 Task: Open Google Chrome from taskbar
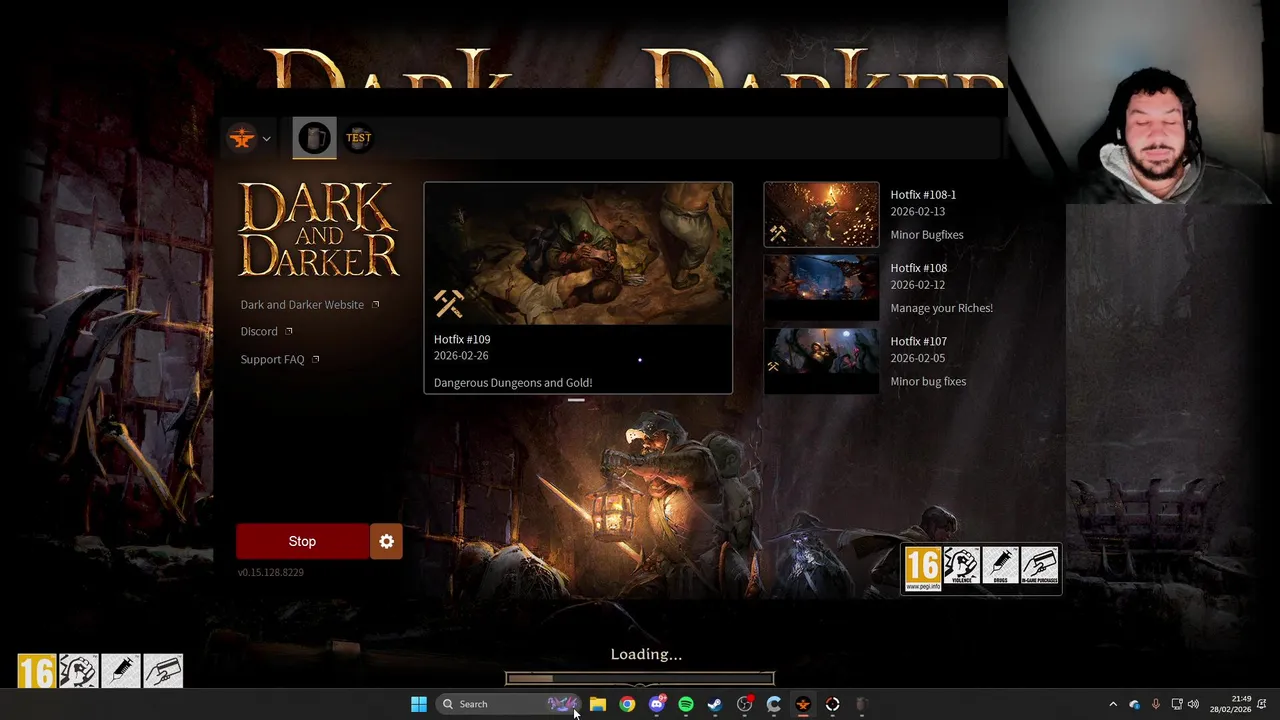[x=627, y=704]
